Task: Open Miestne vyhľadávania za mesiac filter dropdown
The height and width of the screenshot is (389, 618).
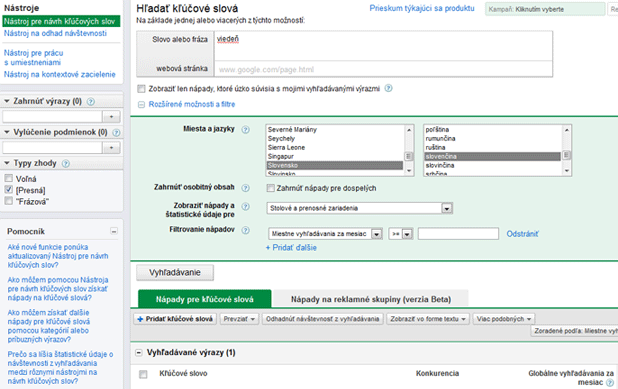Action: coord(325,234)
